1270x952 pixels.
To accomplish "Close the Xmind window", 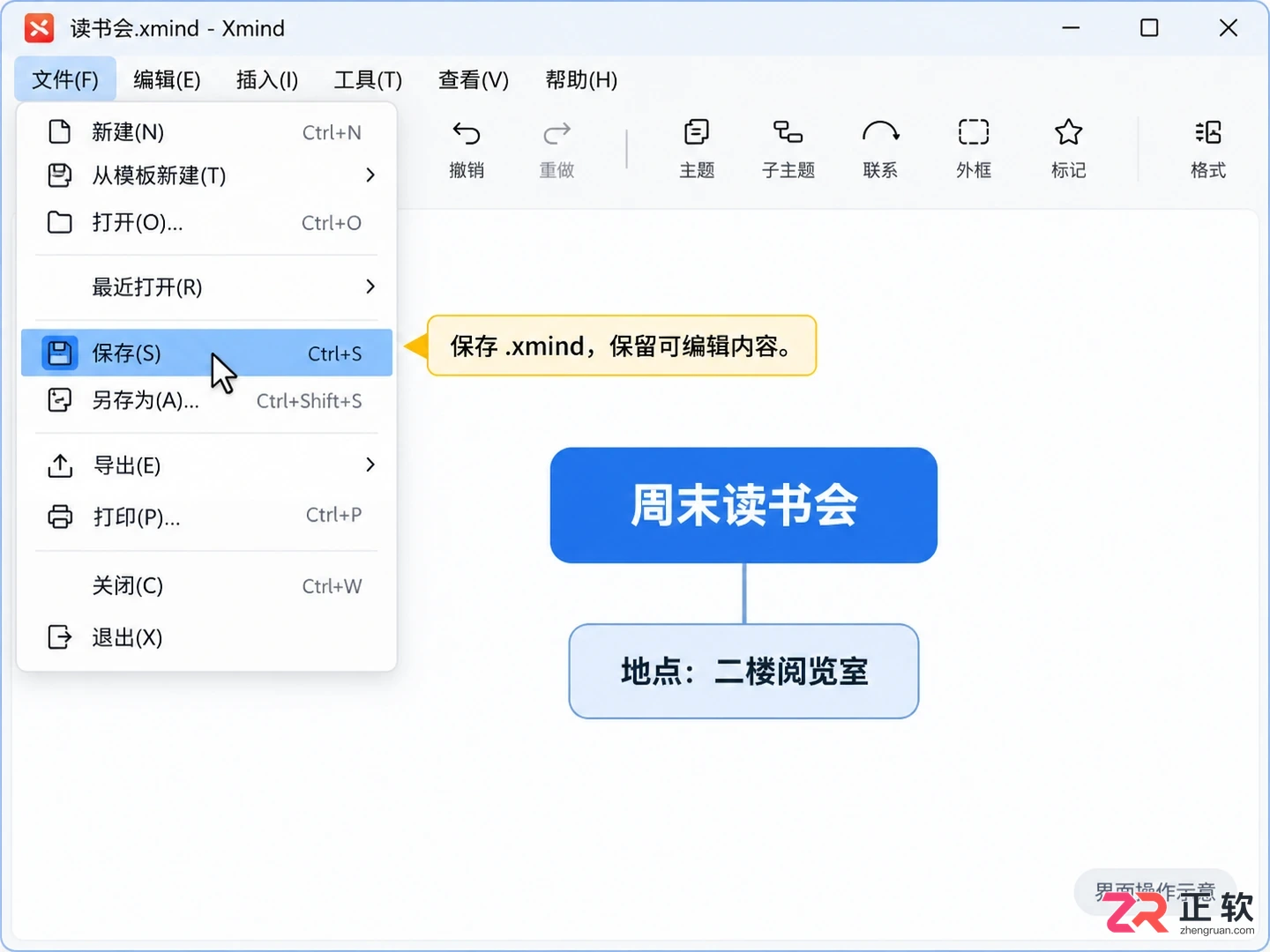I will 1228,28.
